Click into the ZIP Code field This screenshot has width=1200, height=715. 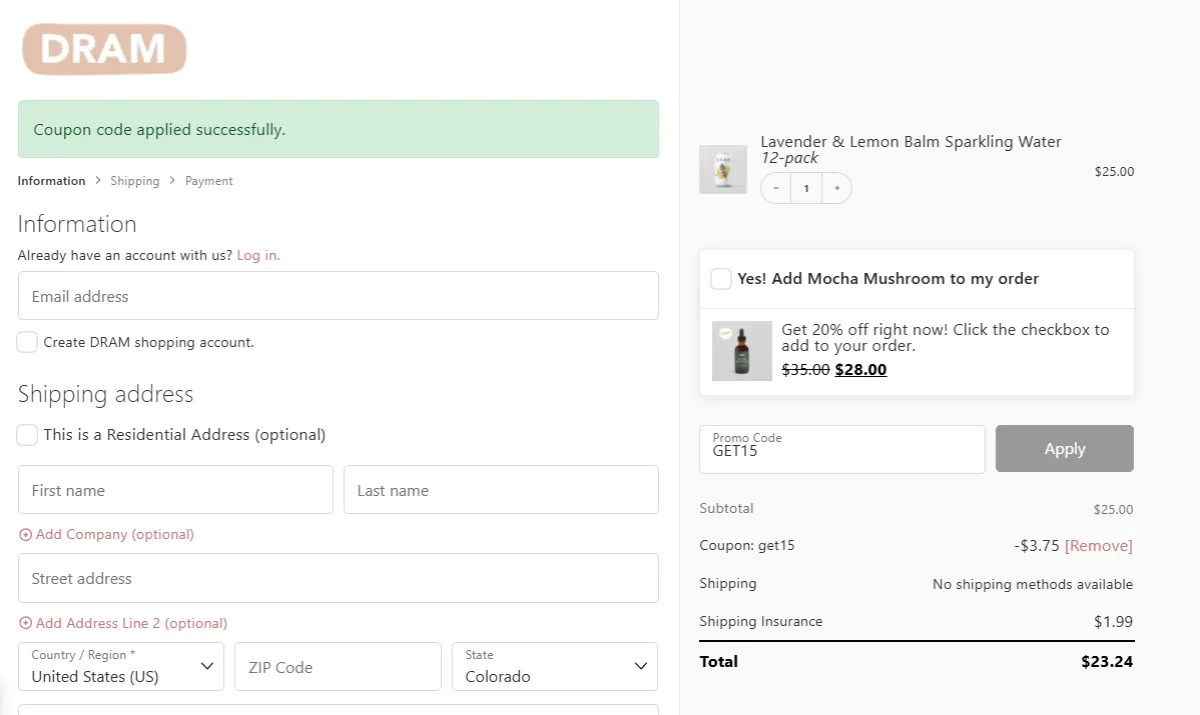[x=338, y=667]
